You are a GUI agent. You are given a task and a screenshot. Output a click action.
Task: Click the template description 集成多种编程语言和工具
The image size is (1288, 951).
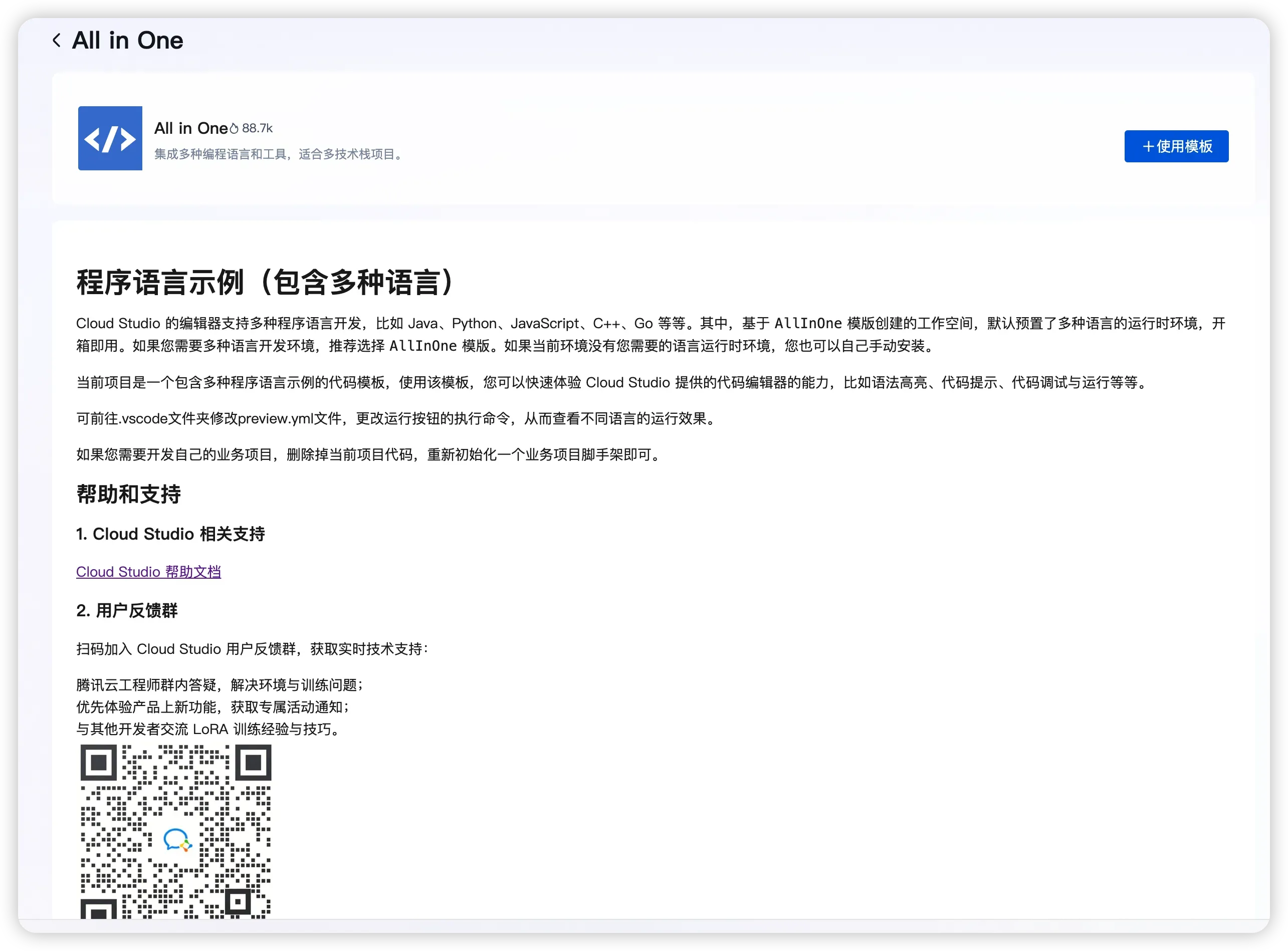[279, 154]
